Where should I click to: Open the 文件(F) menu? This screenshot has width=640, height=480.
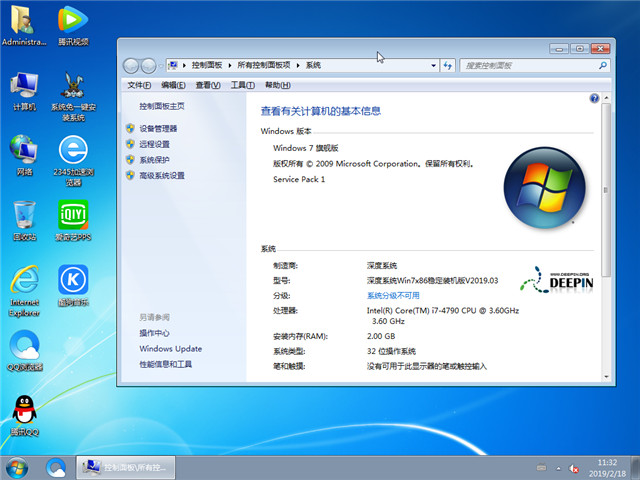(x=139, y=85)
